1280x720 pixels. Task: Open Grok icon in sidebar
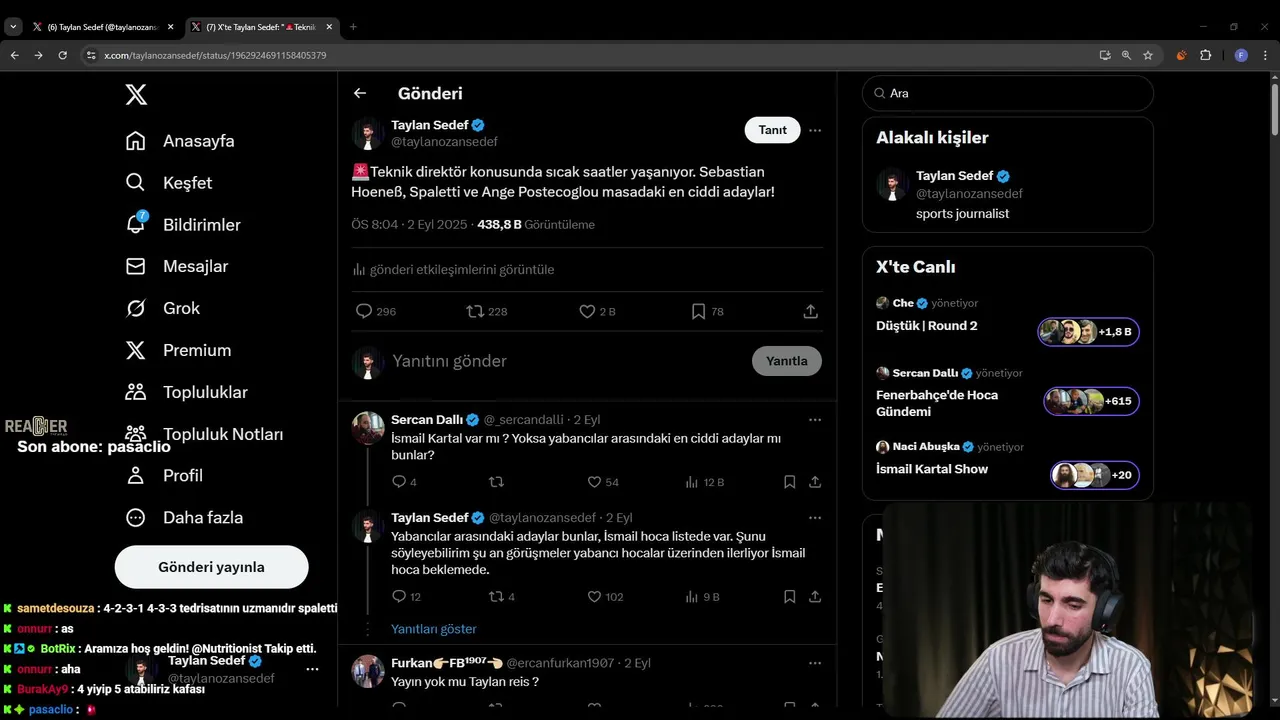[136, 308]
